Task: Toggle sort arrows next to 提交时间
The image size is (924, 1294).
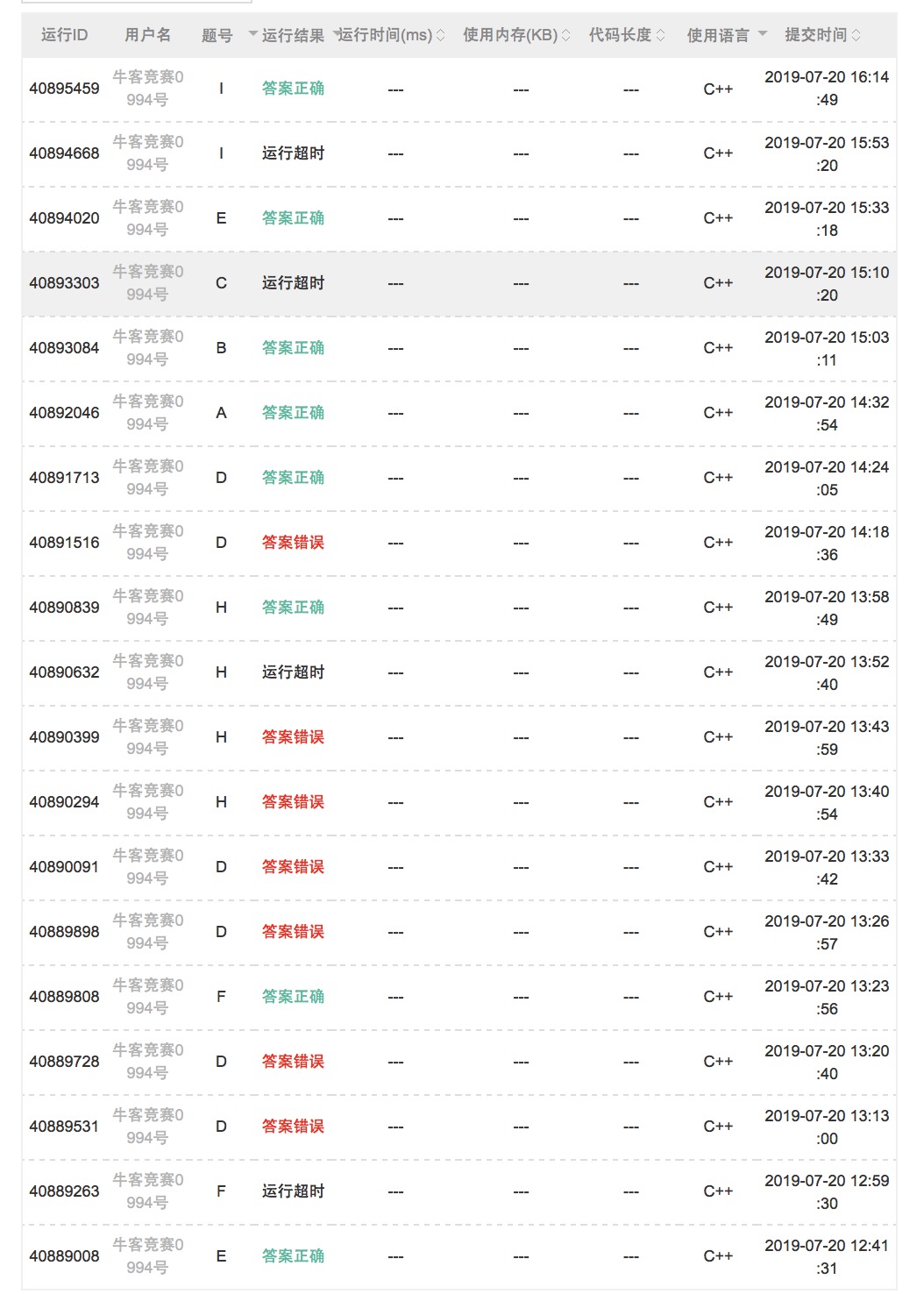Action: pyautogui.click(x=856, y=35)
